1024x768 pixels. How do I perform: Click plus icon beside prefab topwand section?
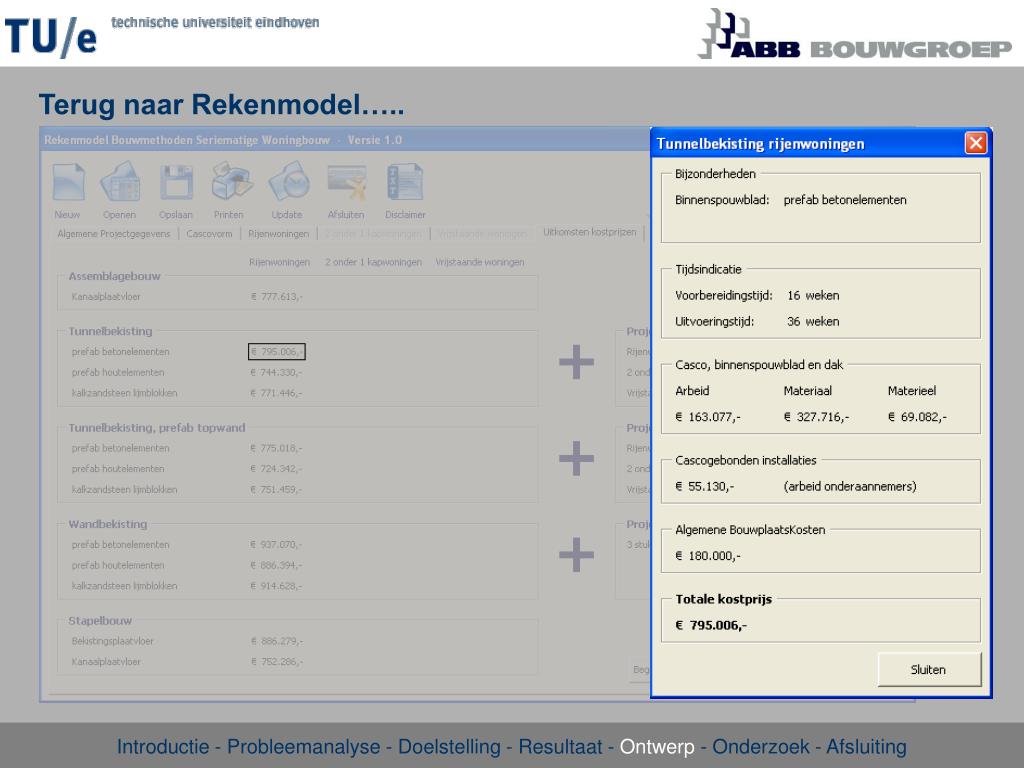coord(576,459)
